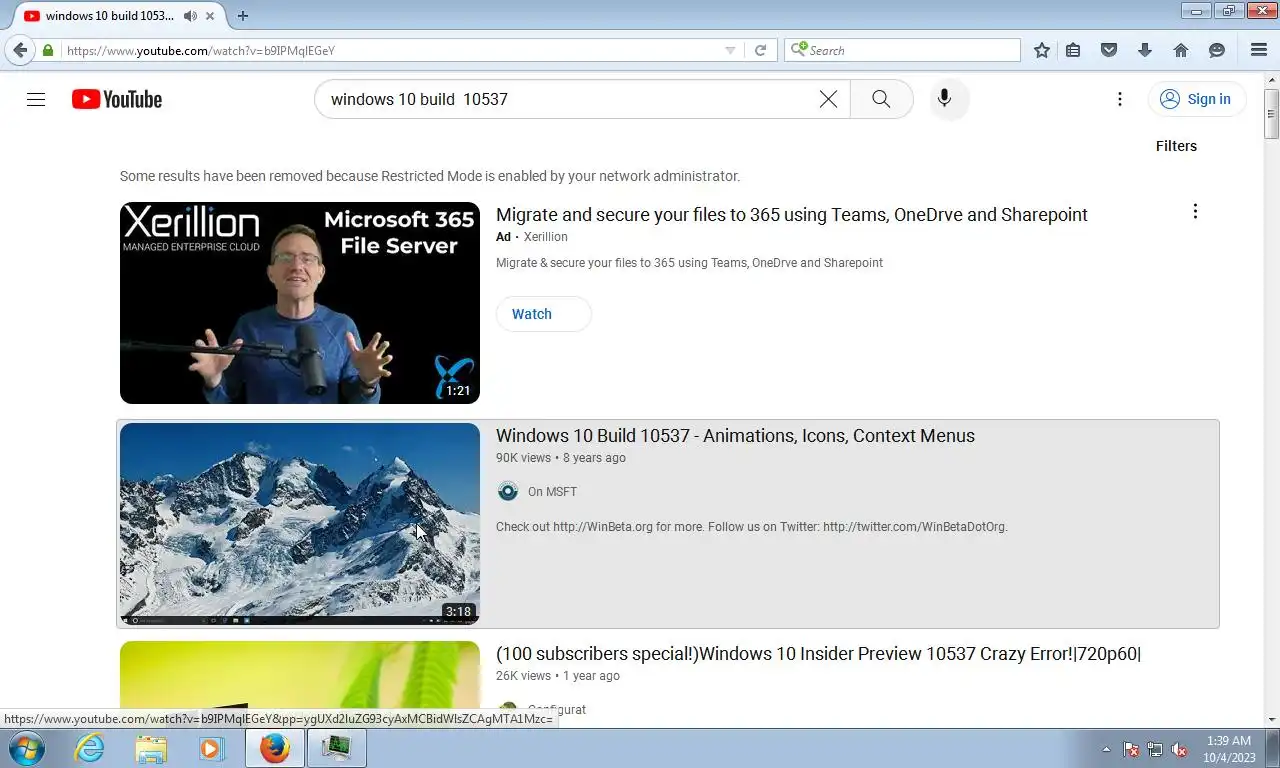Go to the Firefox Home icon
The height and width of the screenshot is (768, 1280).
point(1181,50)
